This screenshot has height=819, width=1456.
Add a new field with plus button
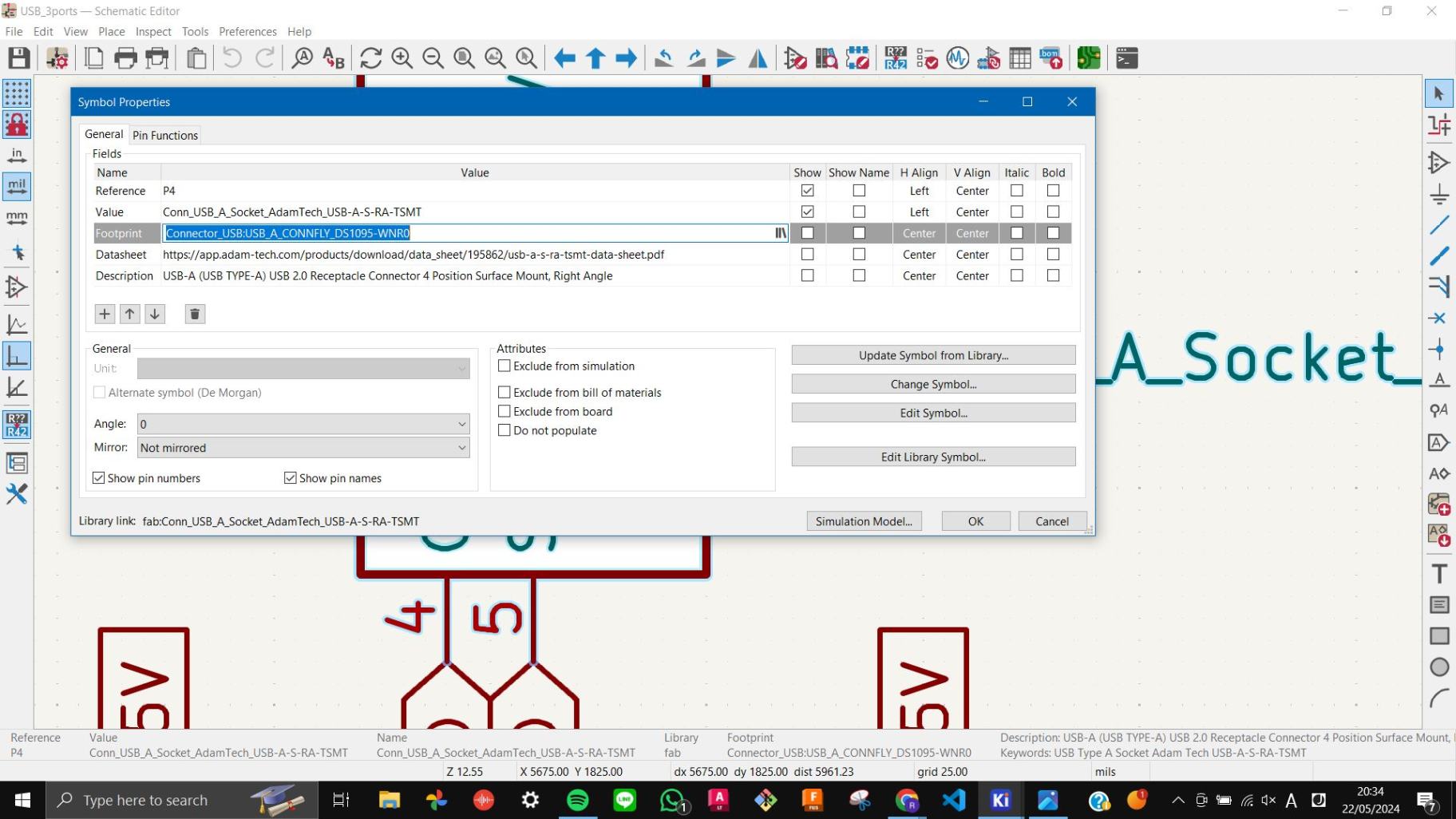[x=105, y=314]
